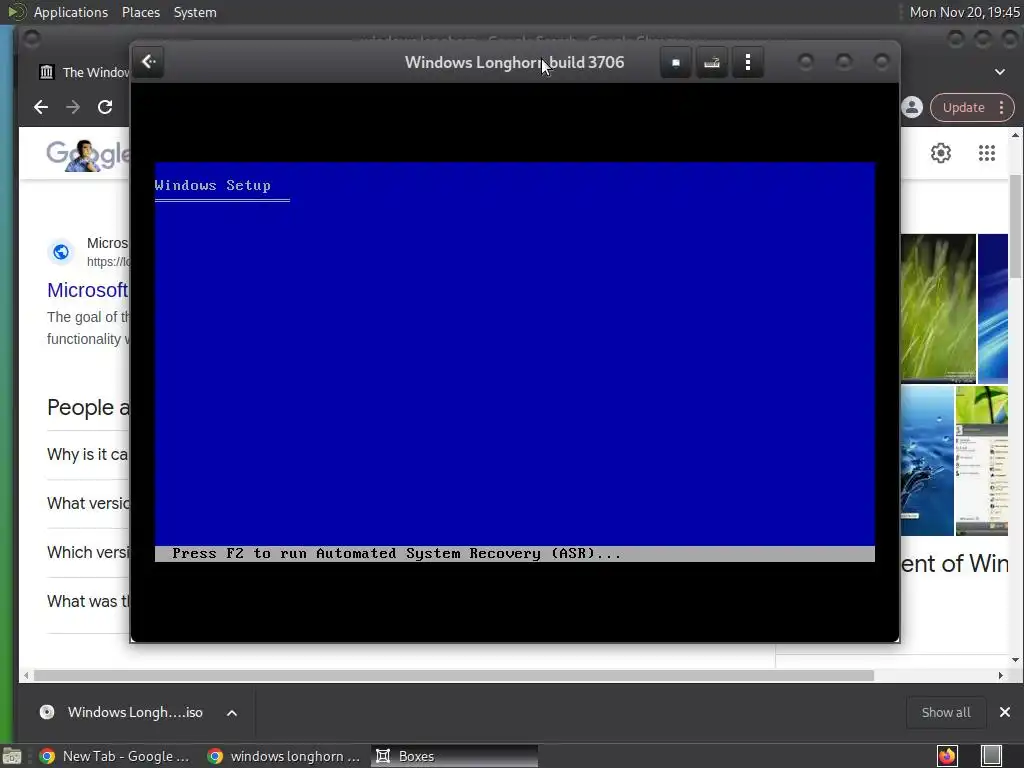1024x768 pixels.
Task: Dismiss the Chrome downloads bar
Action: click(x=1004, y=712)
